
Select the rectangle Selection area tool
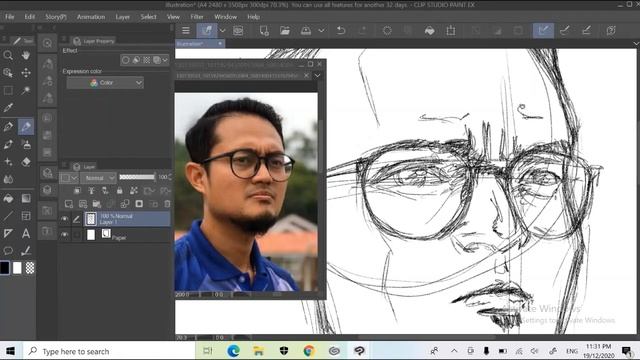8,91
